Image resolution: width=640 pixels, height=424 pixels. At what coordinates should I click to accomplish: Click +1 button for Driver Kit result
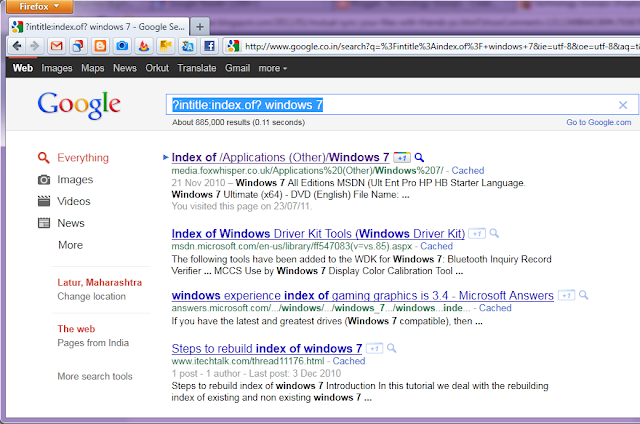(x=477, y=234)
